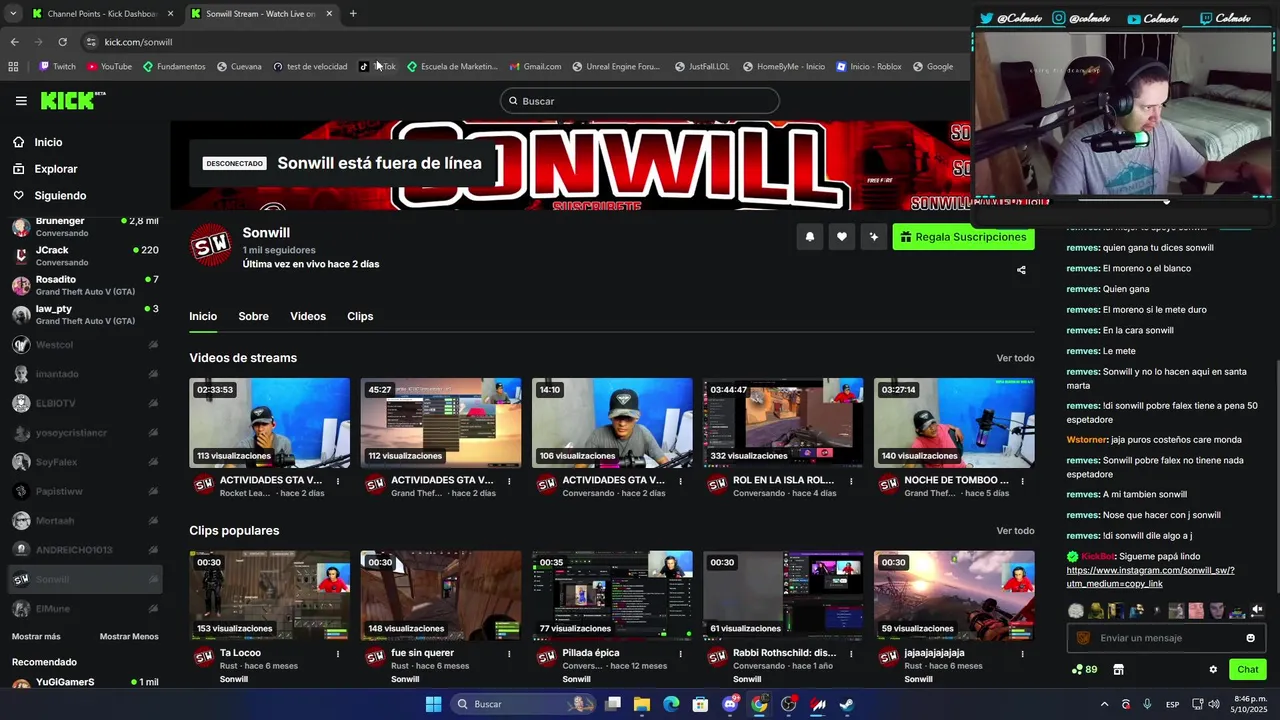This screenshot has height=720, width=1280.
Task: Open the YouTube bookmark
Action: pos(109,67)
